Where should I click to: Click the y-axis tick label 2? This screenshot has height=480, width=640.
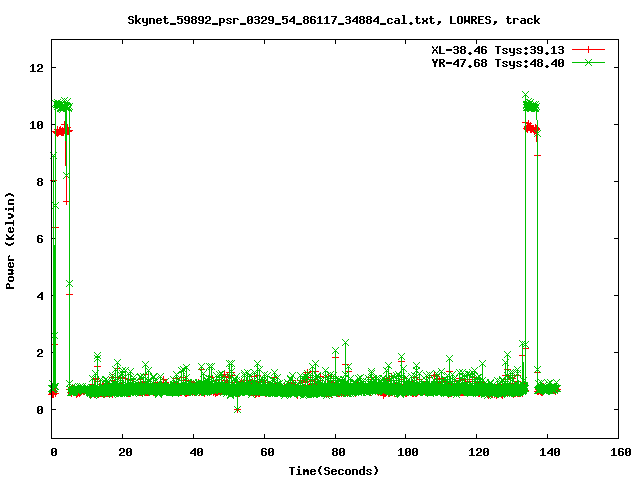click(40, 353)
